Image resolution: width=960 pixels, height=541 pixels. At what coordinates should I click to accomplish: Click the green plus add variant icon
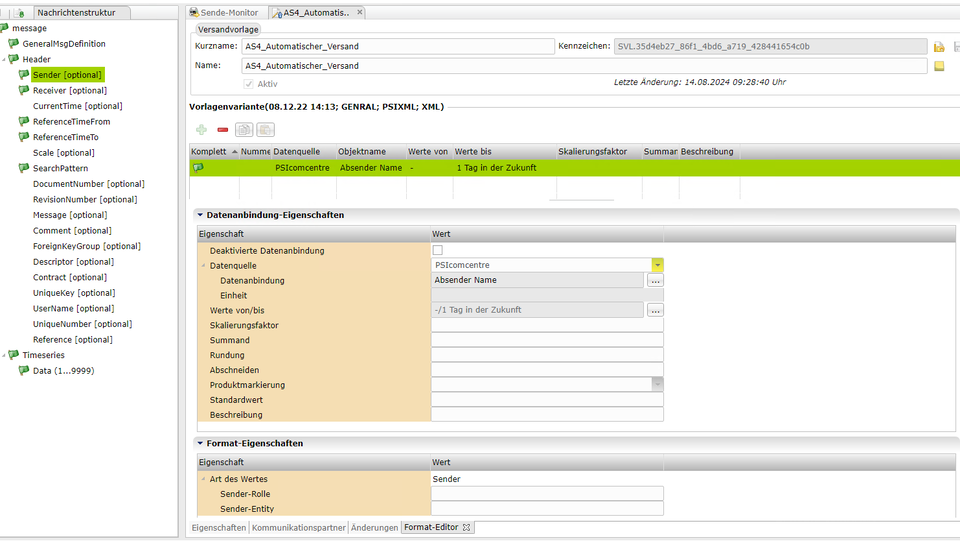[201, 130]
